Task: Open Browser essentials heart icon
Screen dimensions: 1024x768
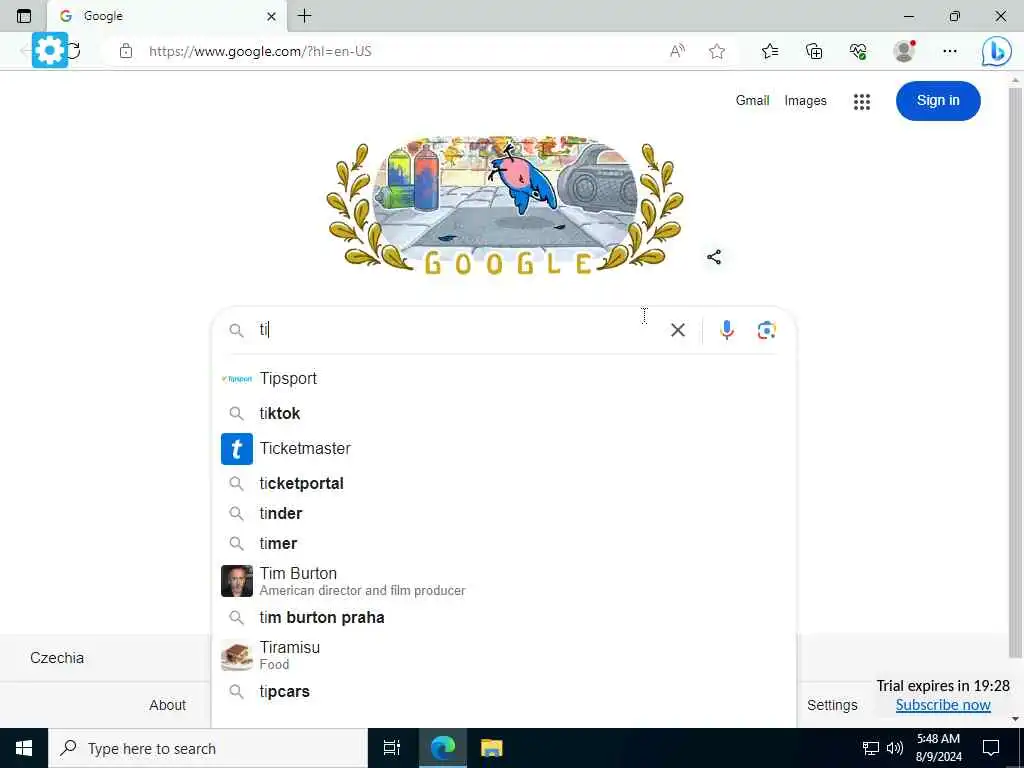Action: (858, 51)
